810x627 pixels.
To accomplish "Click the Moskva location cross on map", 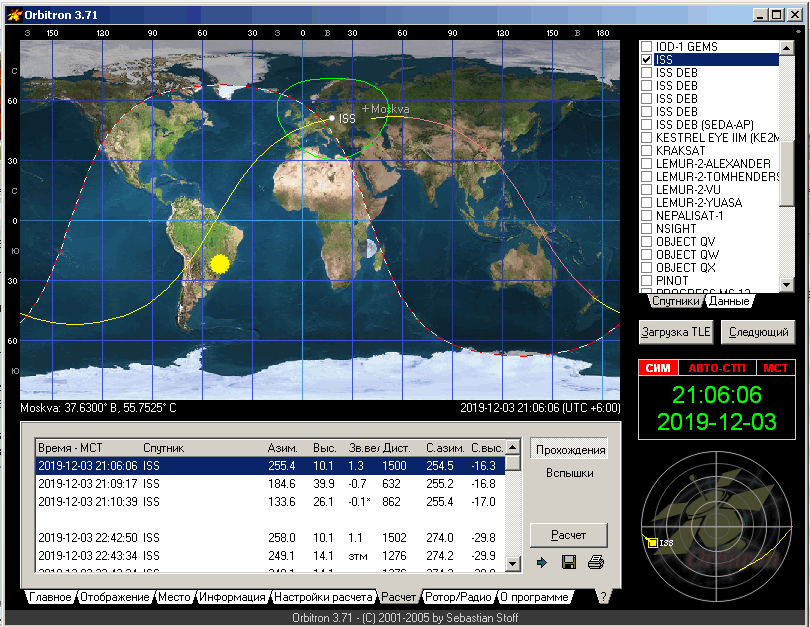I will (365, 108).
